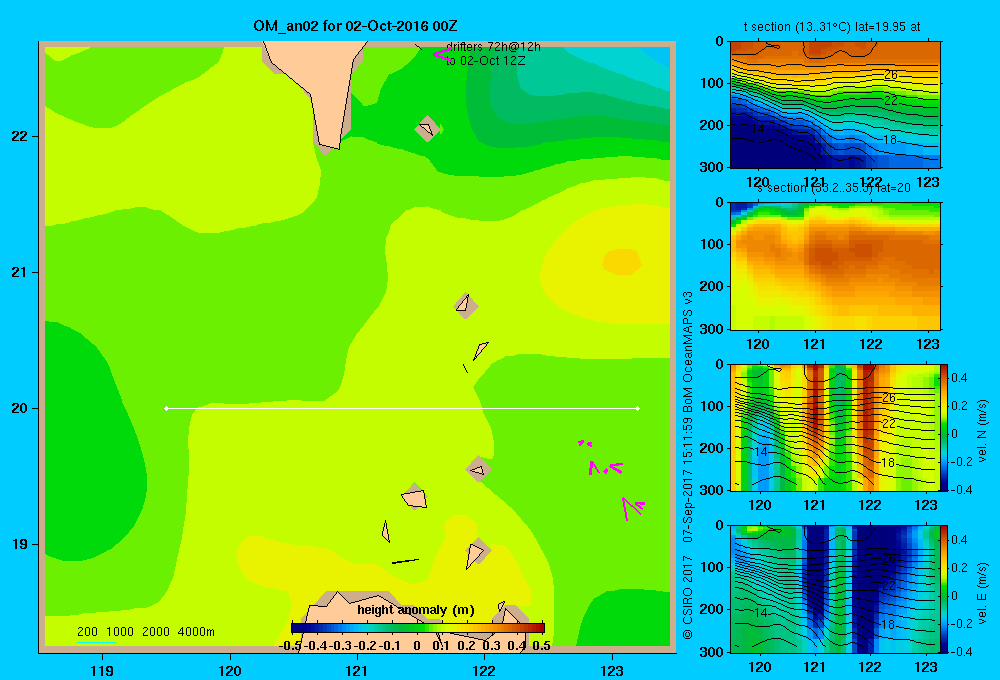Open the salinity section plot

pos(835,265)
